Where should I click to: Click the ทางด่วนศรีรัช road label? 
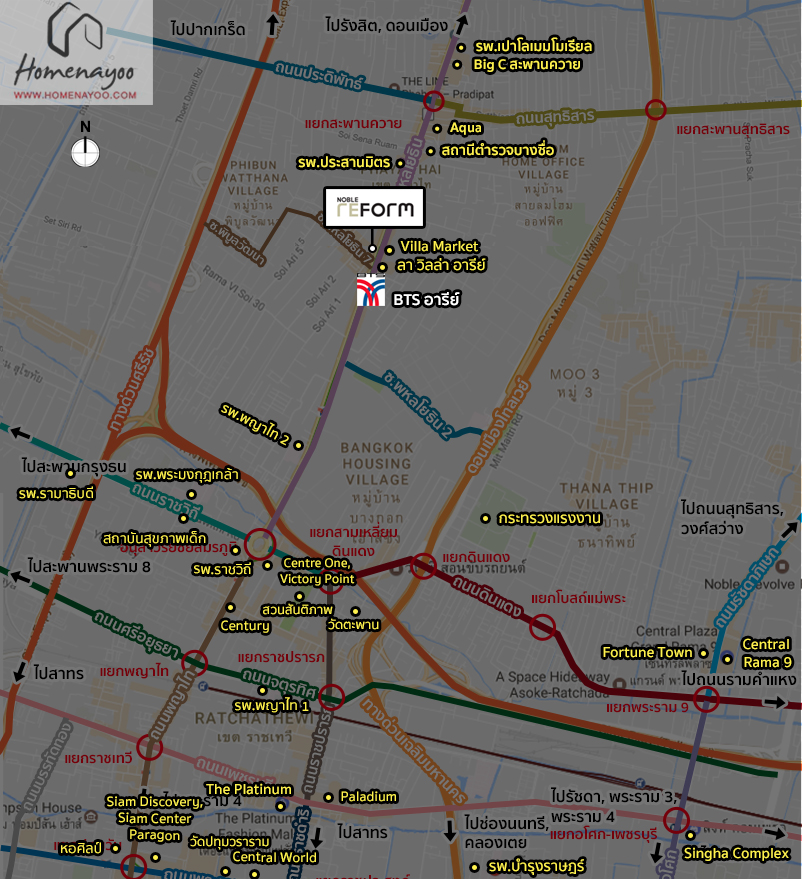132,388
